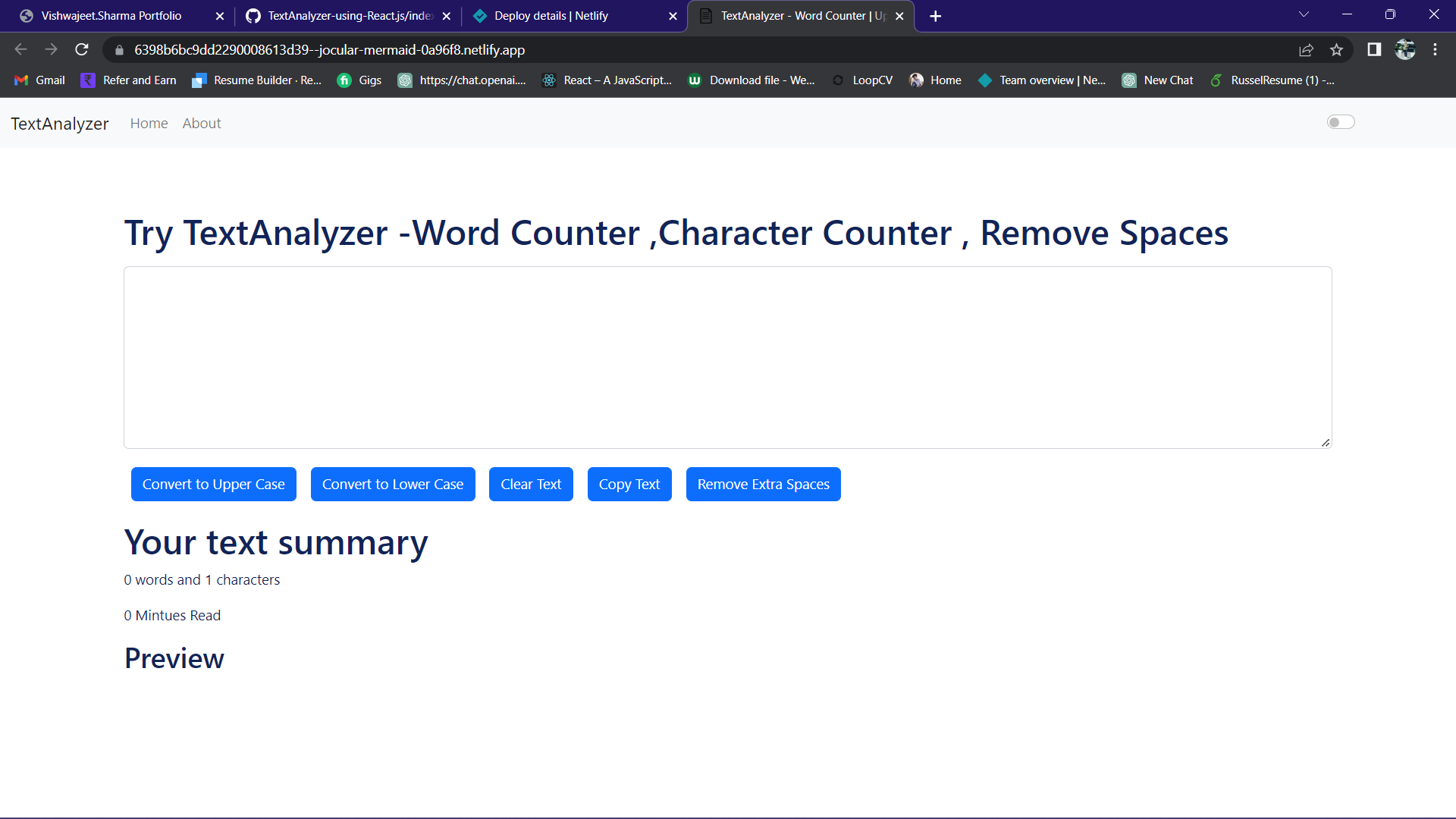Open the browser side panel icon
This screenshot has height=819, width=1456.
pyautogui.click(x=1374, y=50)
